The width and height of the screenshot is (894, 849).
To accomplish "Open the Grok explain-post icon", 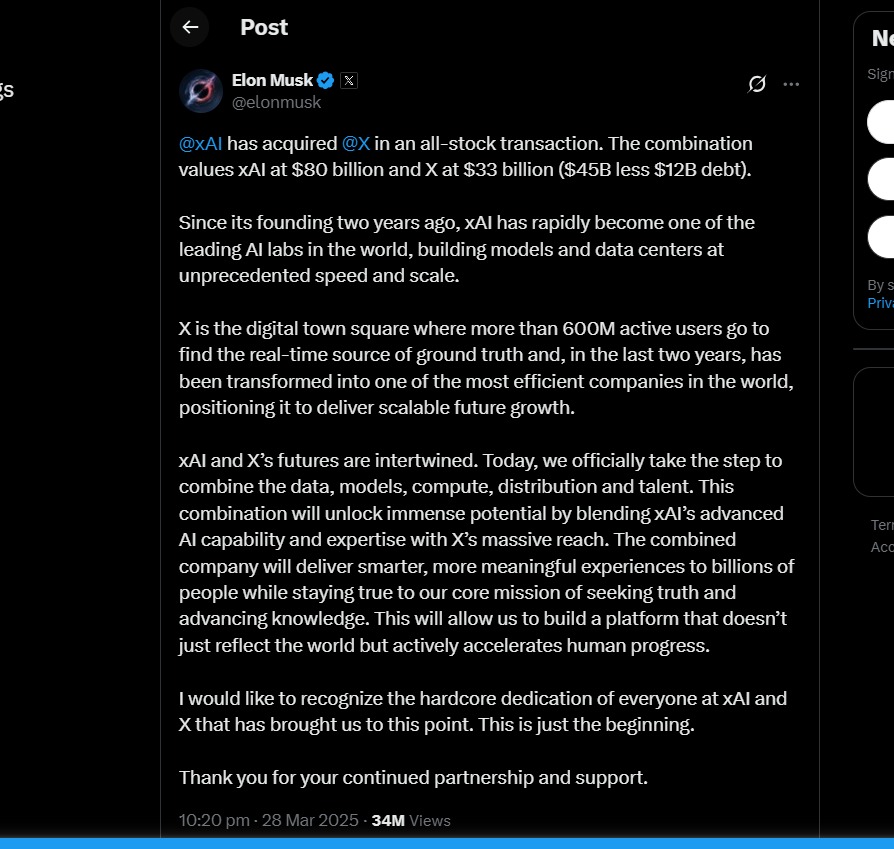I will coord(757,84).
